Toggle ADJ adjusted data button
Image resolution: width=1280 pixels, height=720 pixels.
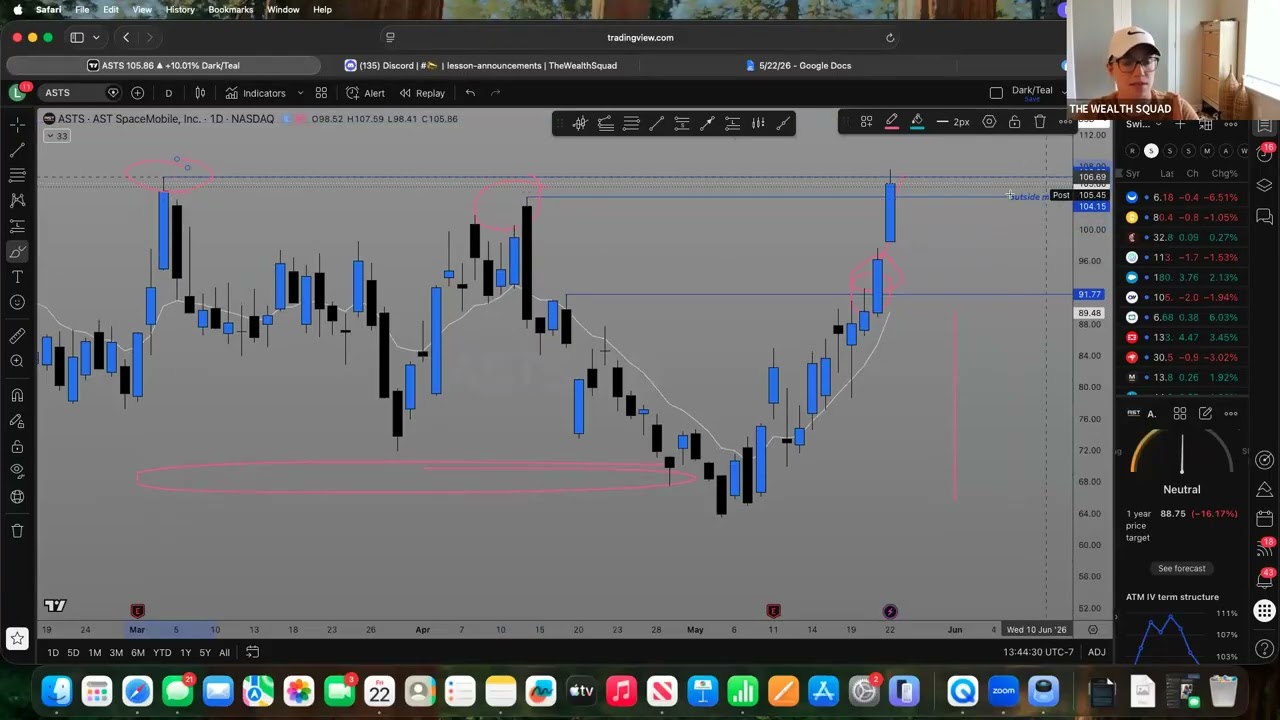(x=1097, y=653)
